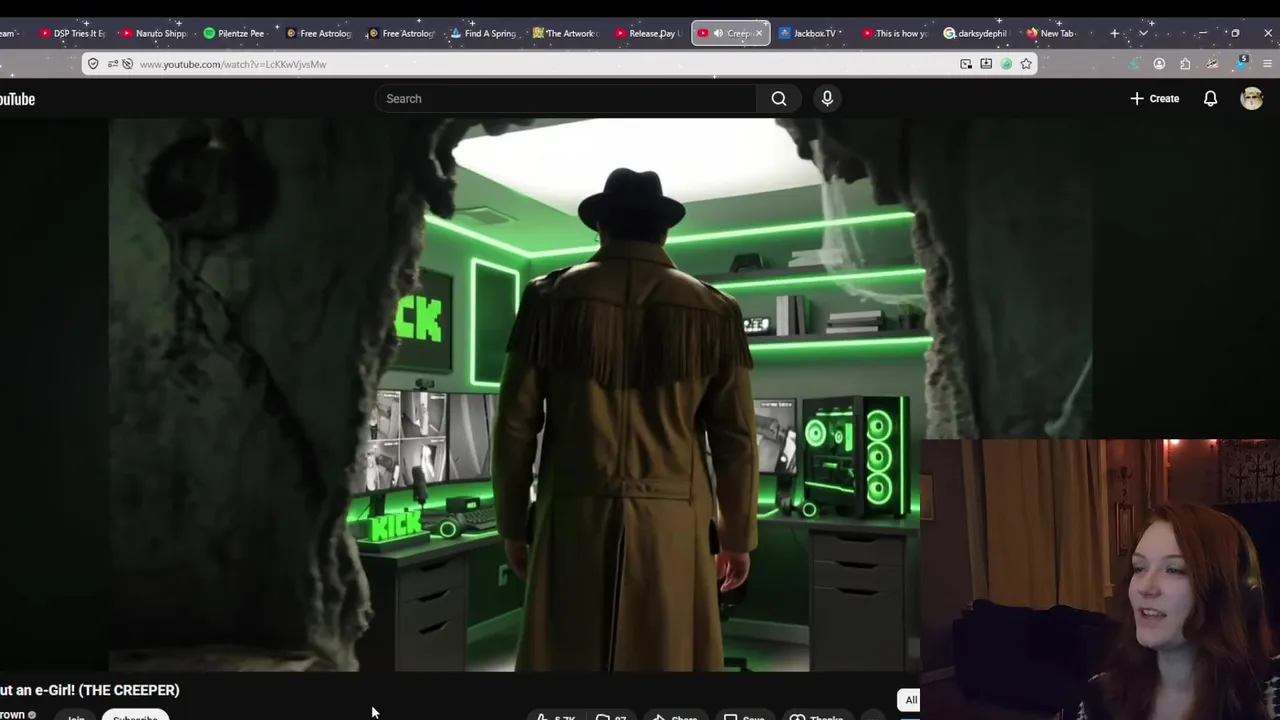1280x720 pixels.
Task: Switch to the Pilentze Pee tab
Action: pos(237,33)
